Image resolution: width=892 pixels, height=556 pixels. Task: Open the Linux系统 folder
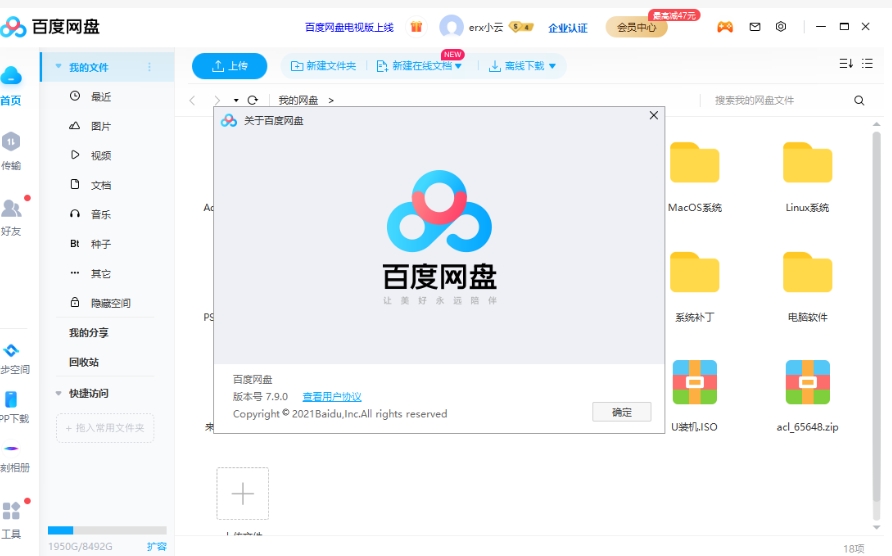tap(807, 163)
